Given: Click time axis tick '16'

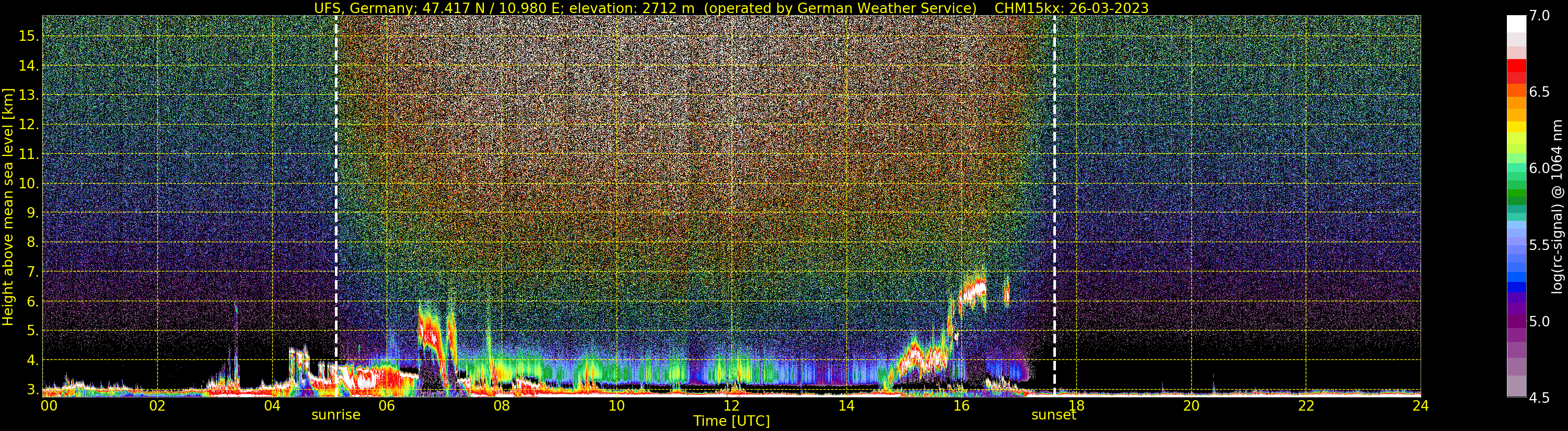Looking at the screenshot, I should [961, 406].
